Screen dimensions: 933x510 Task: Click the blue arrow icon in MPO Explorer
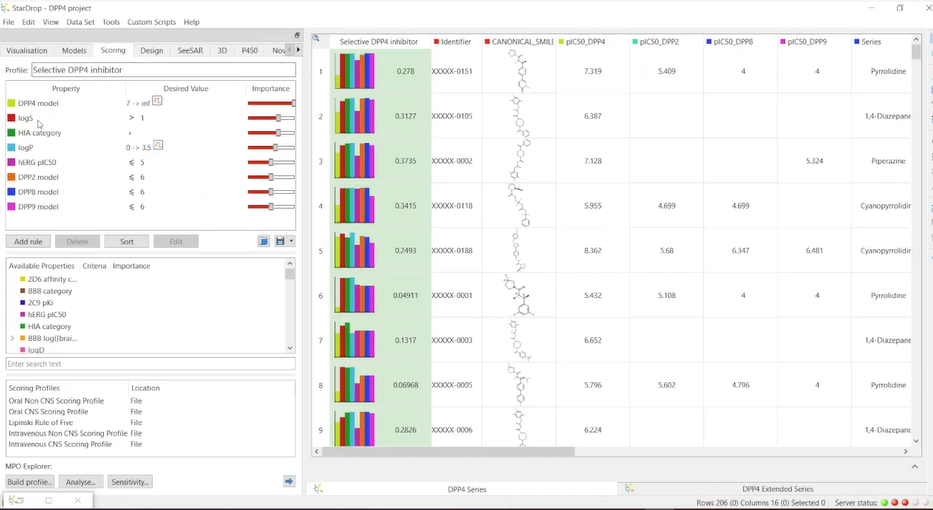pos(289,481)
